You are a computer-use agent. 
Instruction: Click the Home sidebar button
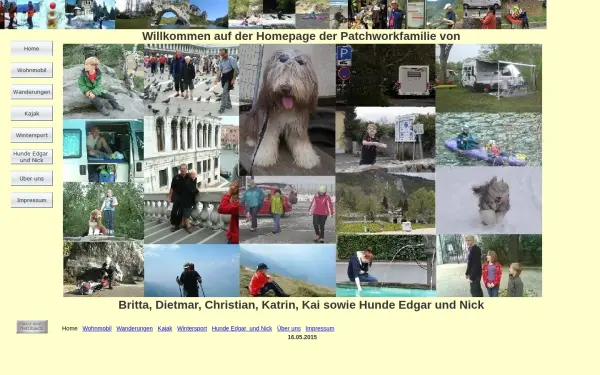[32, 49]
